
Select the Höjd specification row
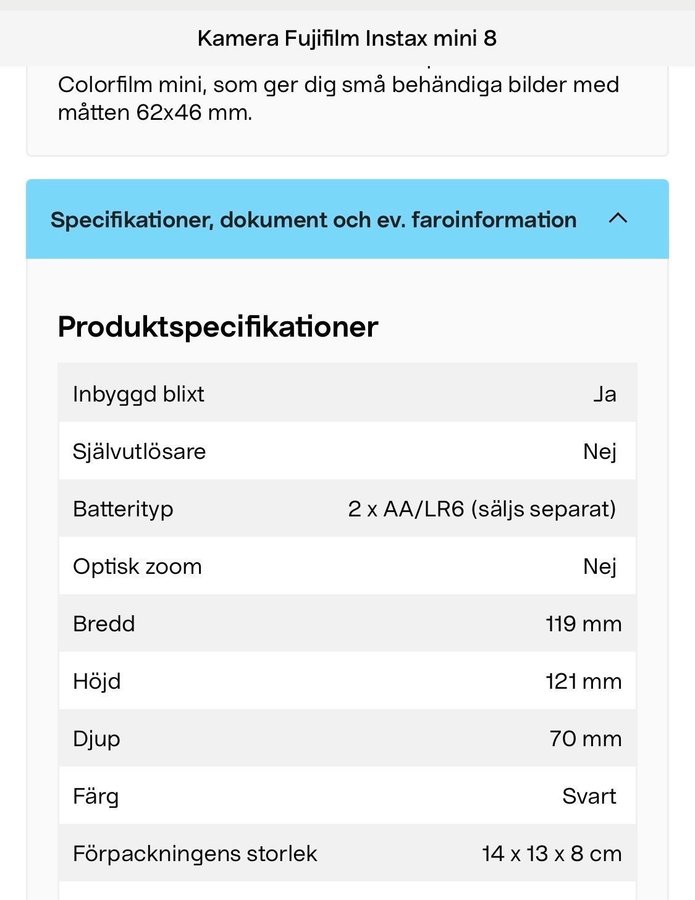coord(347,682)
